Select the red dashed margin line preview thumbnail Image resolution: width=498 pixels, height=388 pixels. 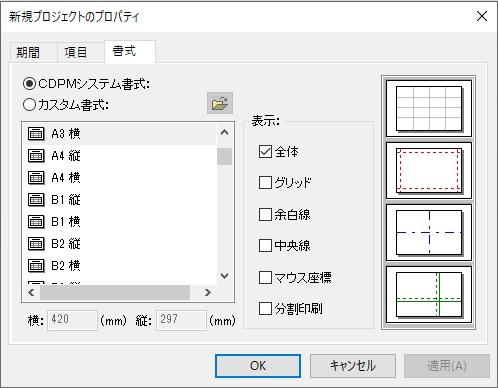tap(429, 170)
